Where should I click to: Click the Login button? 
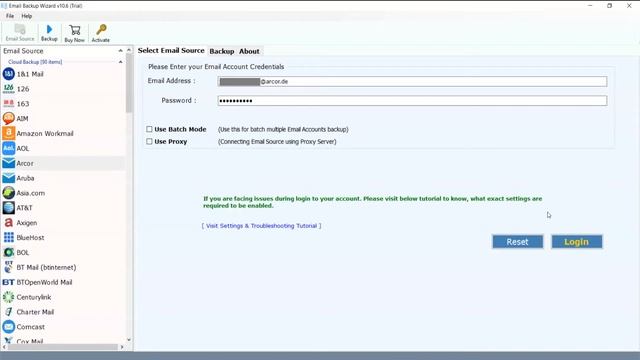click(x=577, y=242)
